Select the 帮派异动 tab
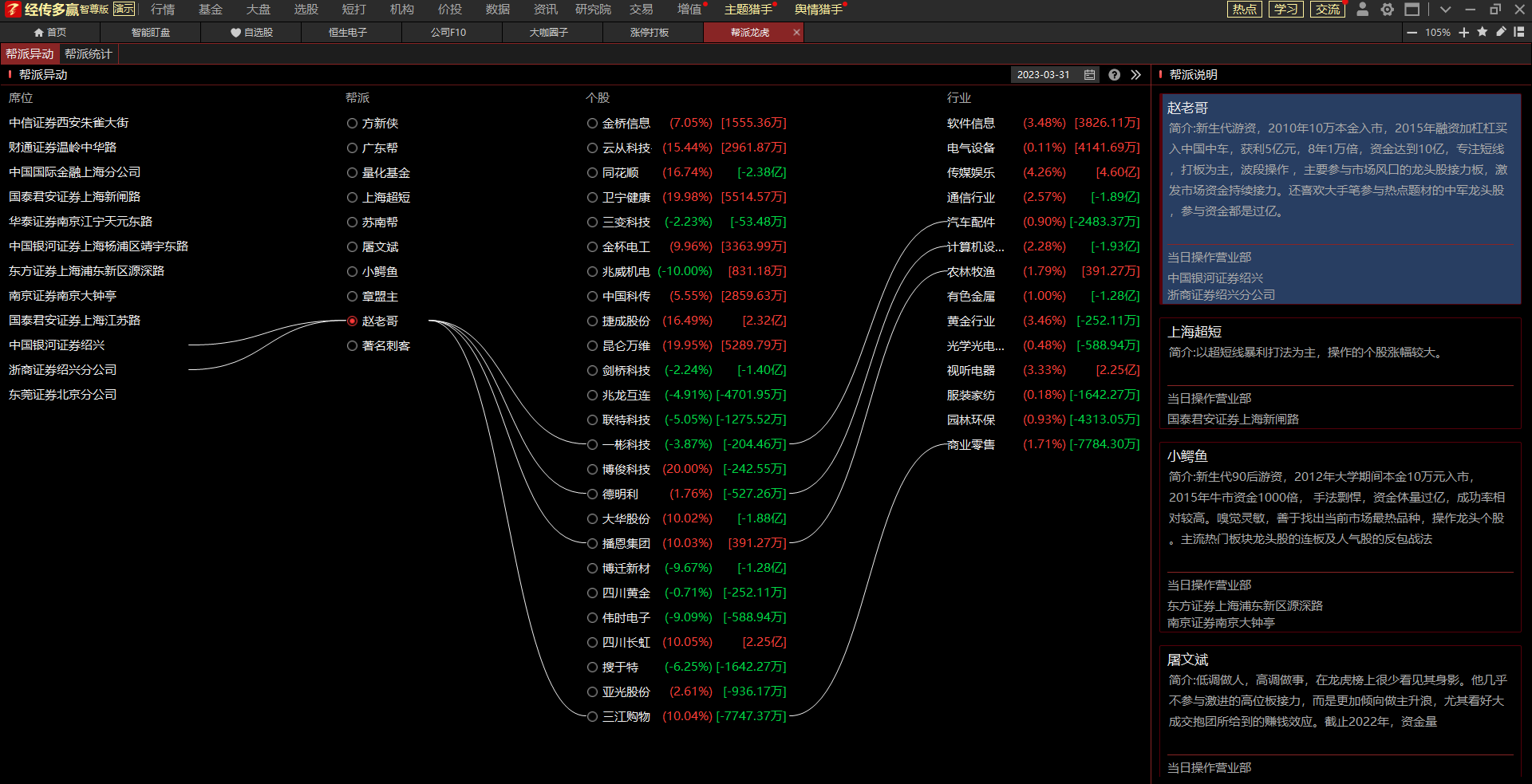The height and width of the screenshot is (784, 1532). click(x=30, y=54)
